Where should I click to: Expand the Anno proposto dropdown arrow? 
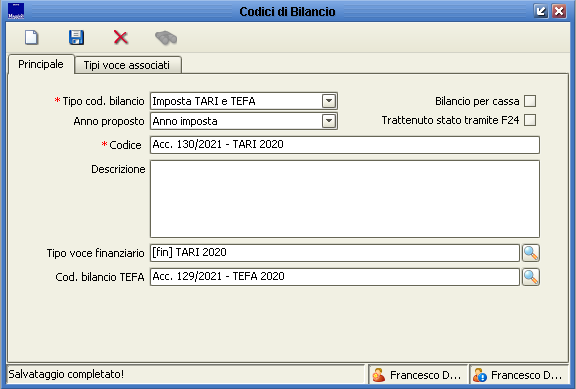[x=329, y=121]
